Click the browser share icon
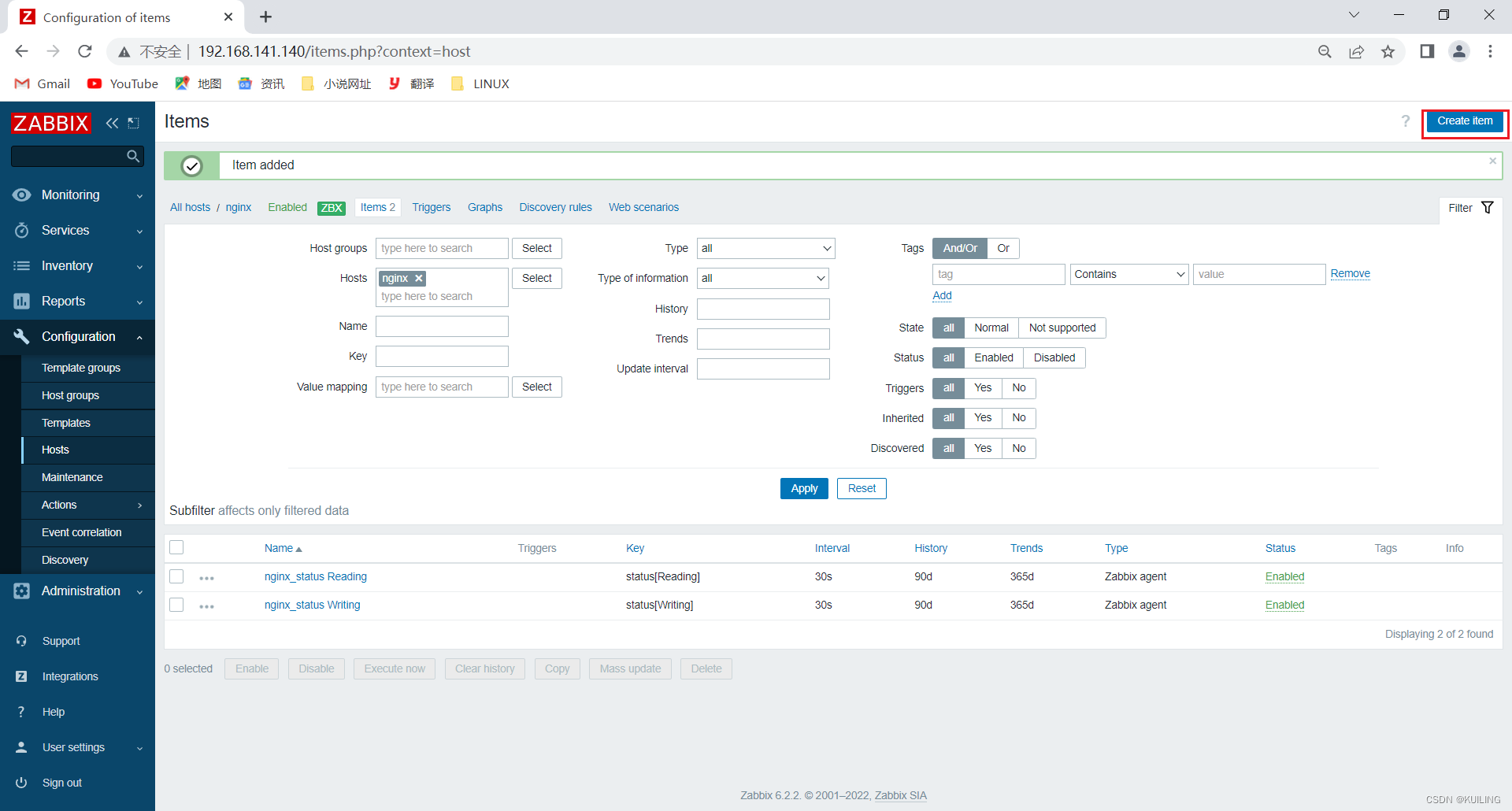1512x811 pixels. pyautogui.click(x=1356, y=51)
